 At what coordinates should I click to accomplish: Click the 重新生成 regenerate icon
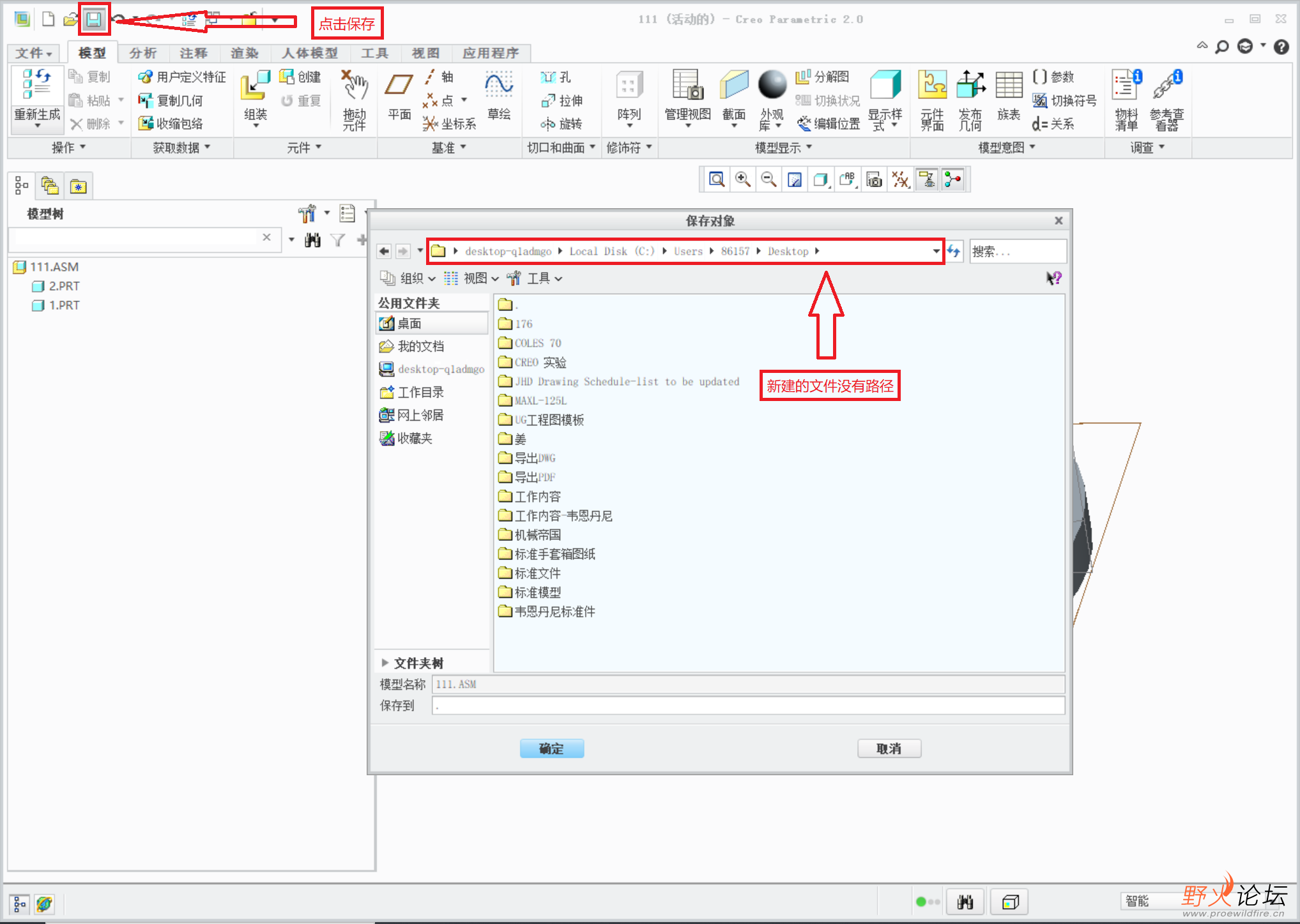tap(37, 85)
